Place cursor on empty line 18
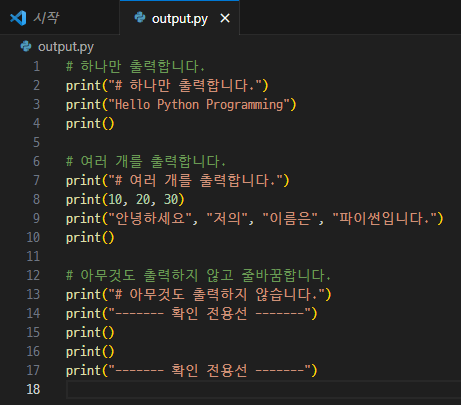The image size is (461, 405). click(263, 389)
